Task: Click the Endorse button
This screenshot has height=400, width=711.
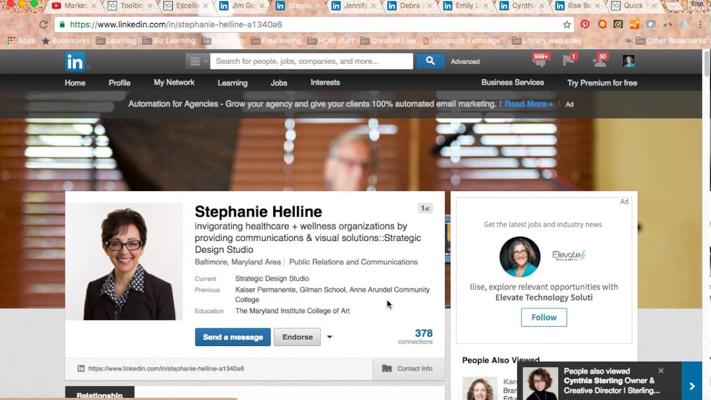Action: 297,337
